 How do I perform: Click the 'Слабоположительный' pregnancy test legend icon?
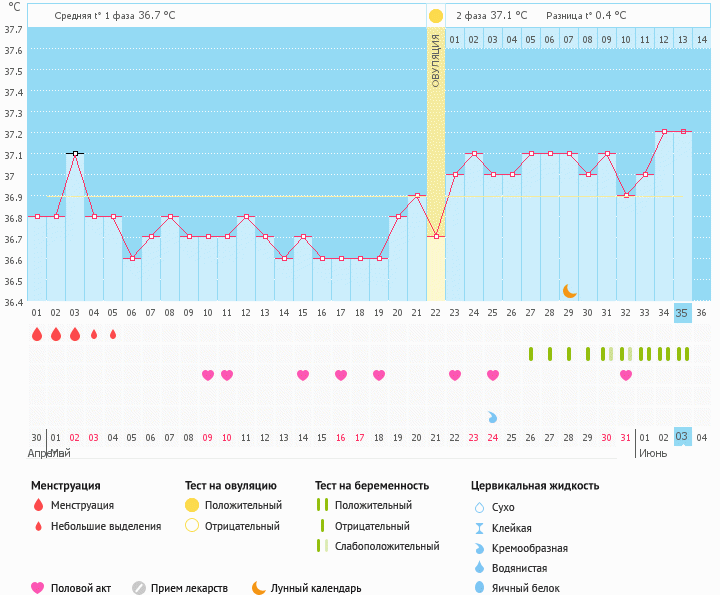pos(321,546)
